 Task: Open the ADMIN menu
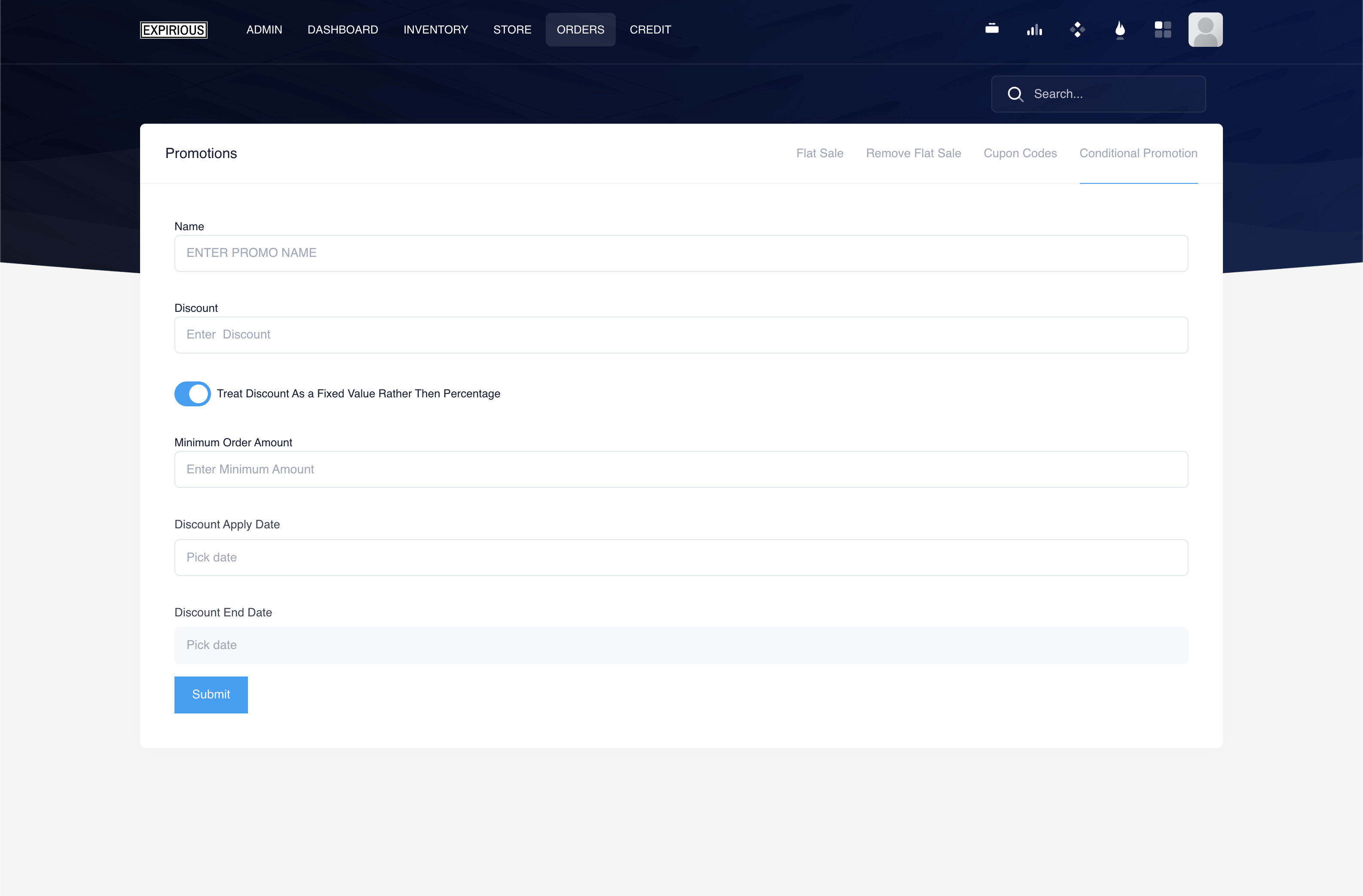264,29
